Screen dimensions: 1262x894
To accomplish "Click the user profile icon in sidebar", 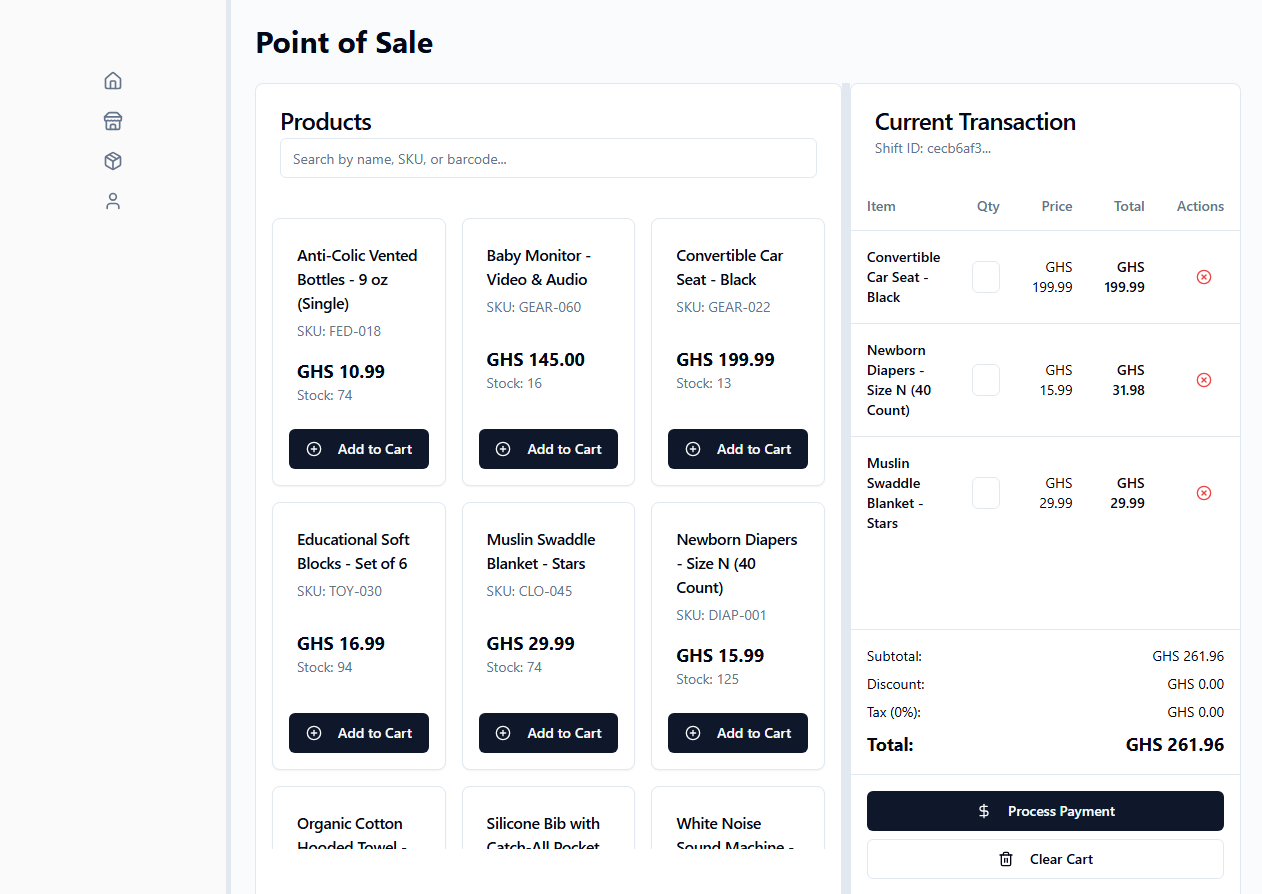I will tap(112, 200).
